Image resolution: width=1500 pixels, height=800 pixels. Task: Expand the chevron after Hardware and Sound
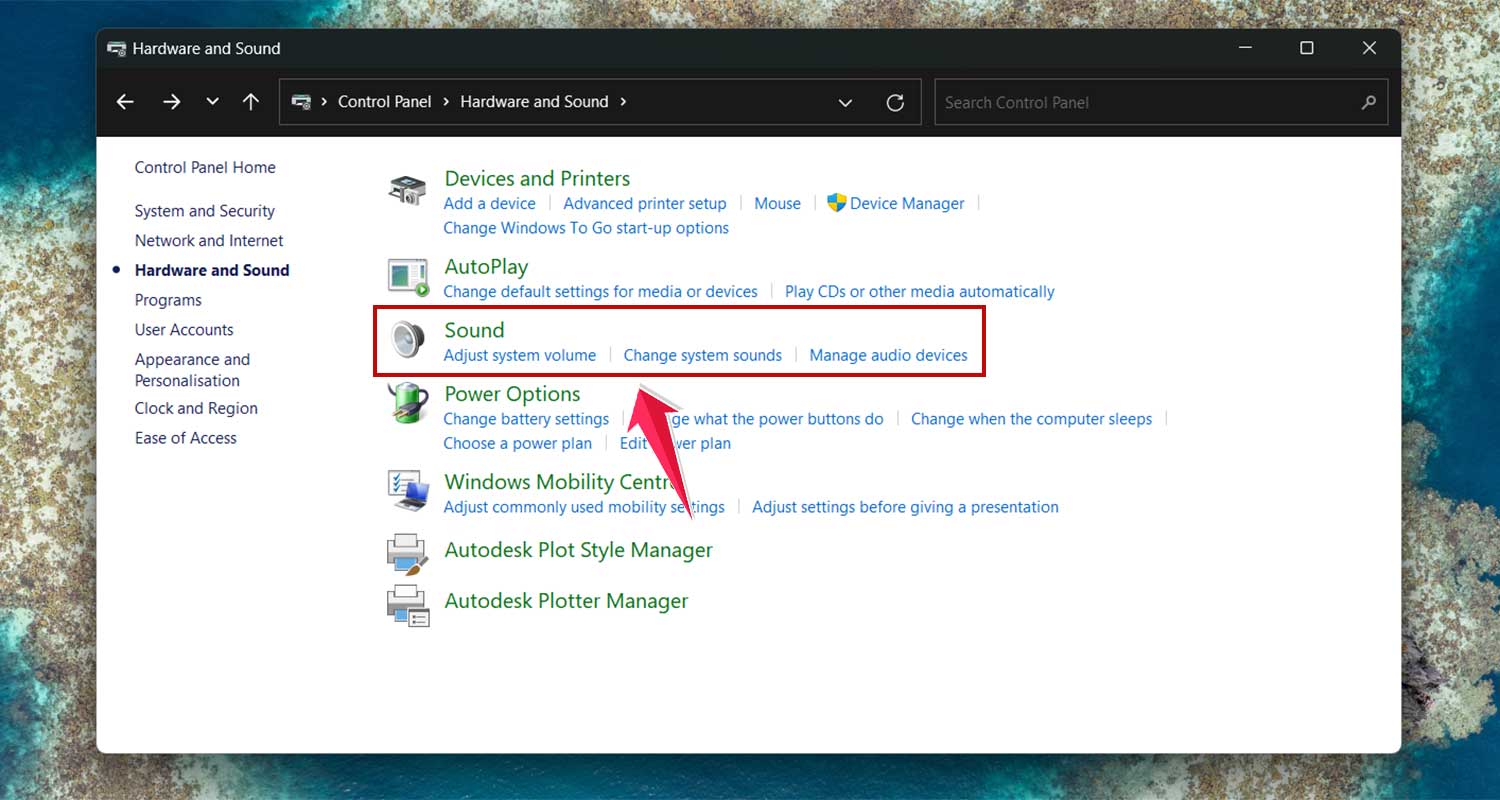click(622, 101)
